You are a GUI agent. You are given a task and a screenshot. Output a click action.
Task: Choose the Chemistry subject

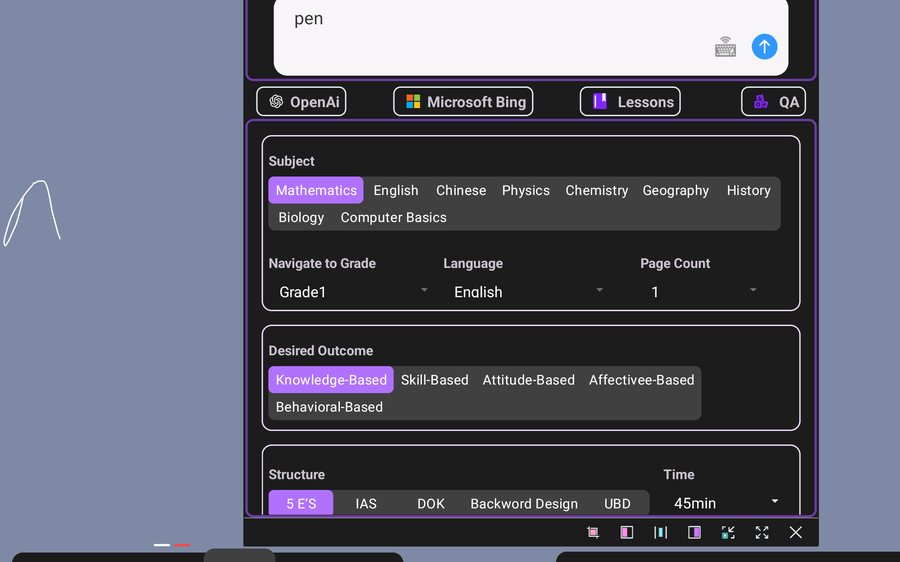tap(597, 190)
